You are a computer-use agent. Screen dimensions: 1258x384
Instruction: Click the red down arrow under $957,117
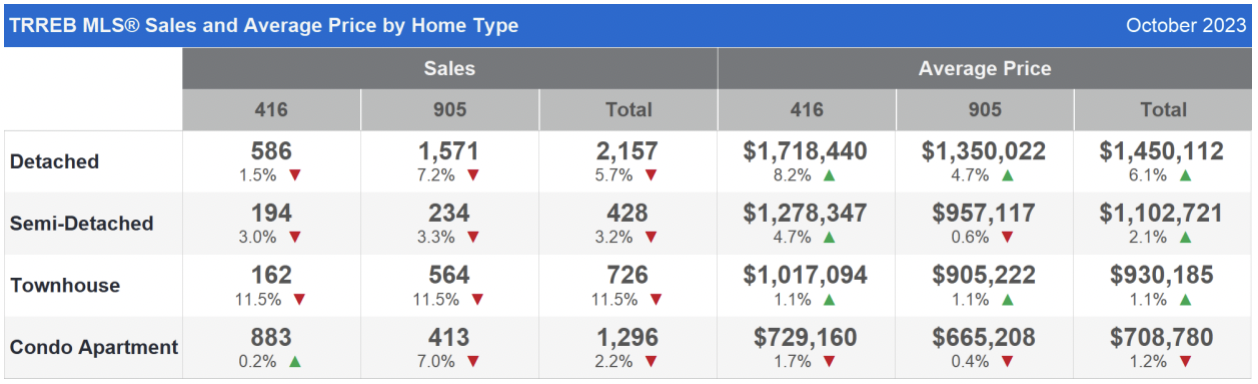(x=1007, y=237)
